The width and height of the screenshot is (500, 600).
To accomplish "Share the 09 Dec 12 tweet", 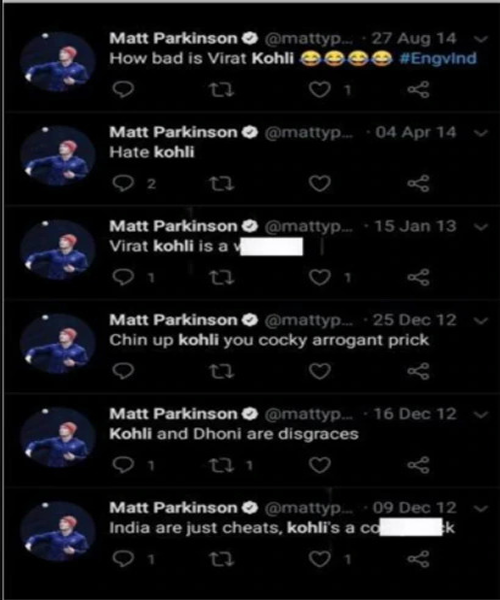I will (x=418, y=559).
